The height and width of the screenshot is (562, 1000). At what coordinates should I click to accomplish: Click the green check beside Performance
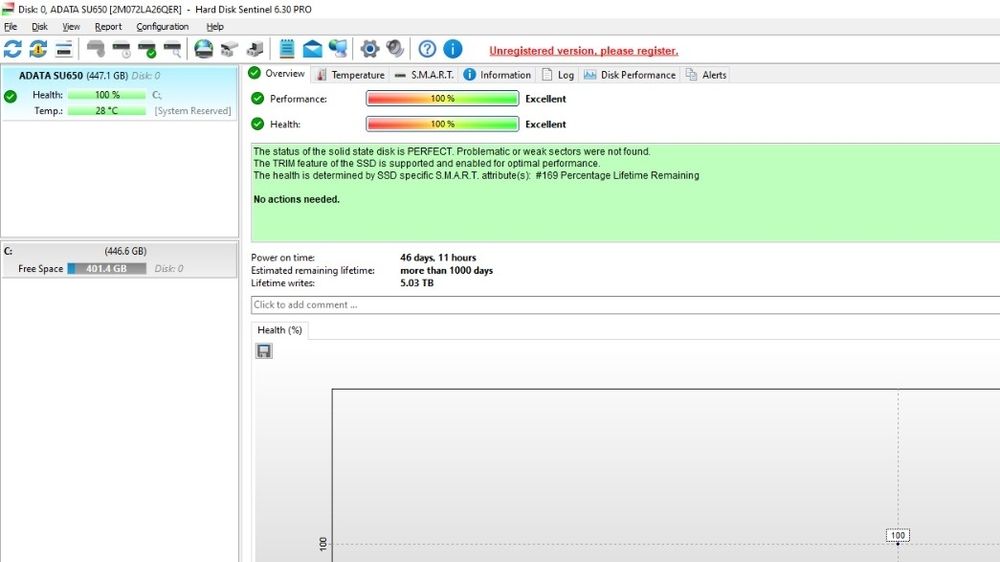pyautogui.click(x=258, y=98)
